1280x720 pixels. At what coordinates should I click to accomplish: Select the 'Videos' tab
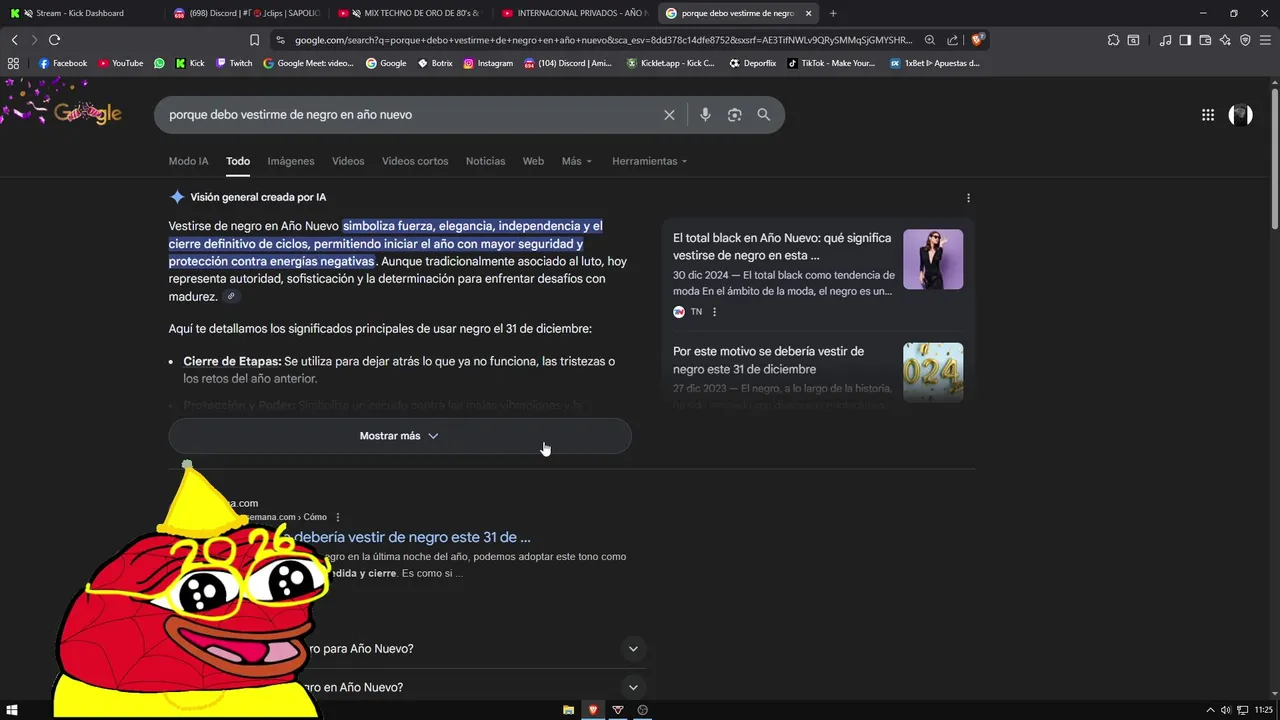[348, 161]
